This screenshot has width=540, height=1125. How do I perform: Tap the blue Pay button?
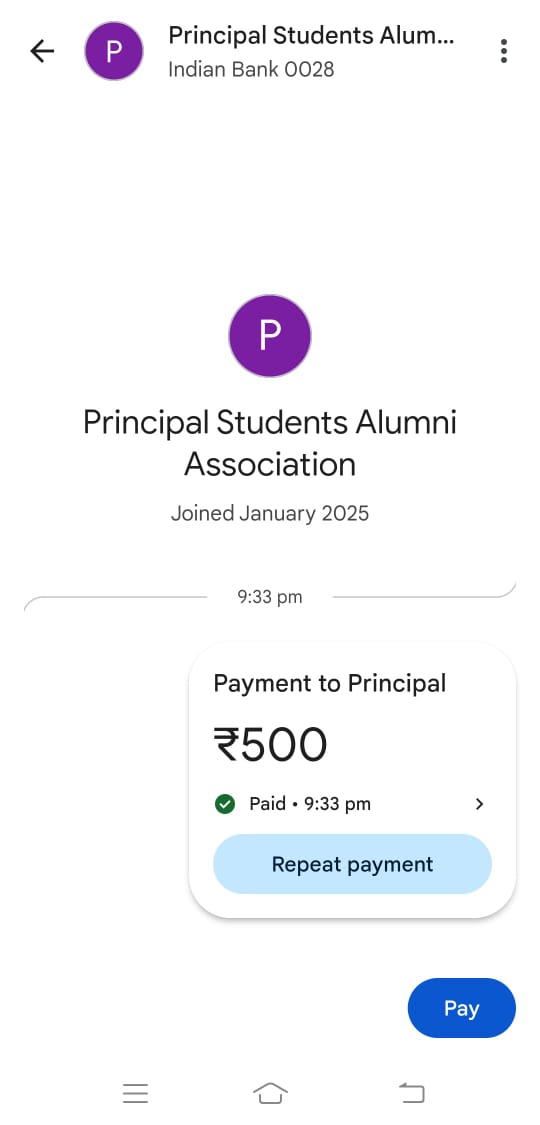pyautogui.click(x=461, y=1008)
